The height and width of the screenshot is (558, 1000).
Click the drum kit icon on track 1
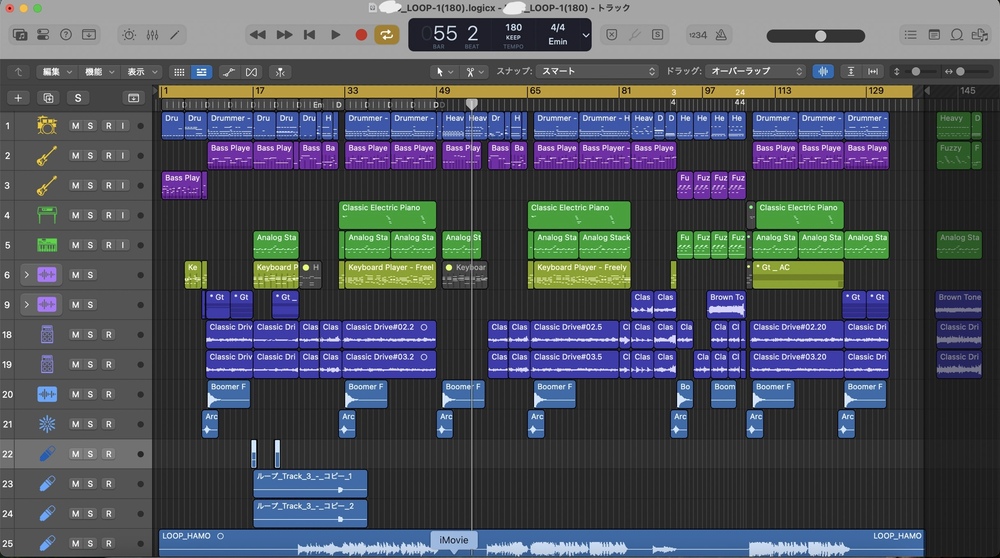click(x=46, y=125)
